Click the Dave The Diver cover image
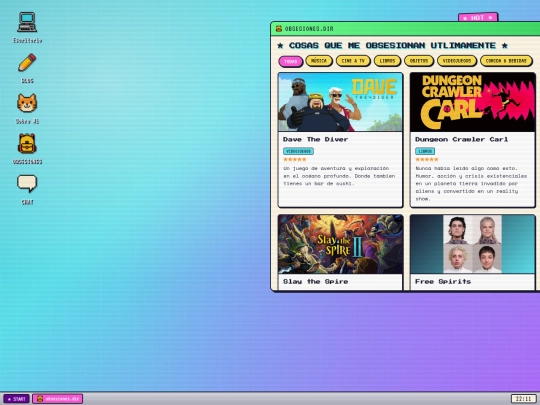This screenshot has width=540, height=405. (340, 102)
